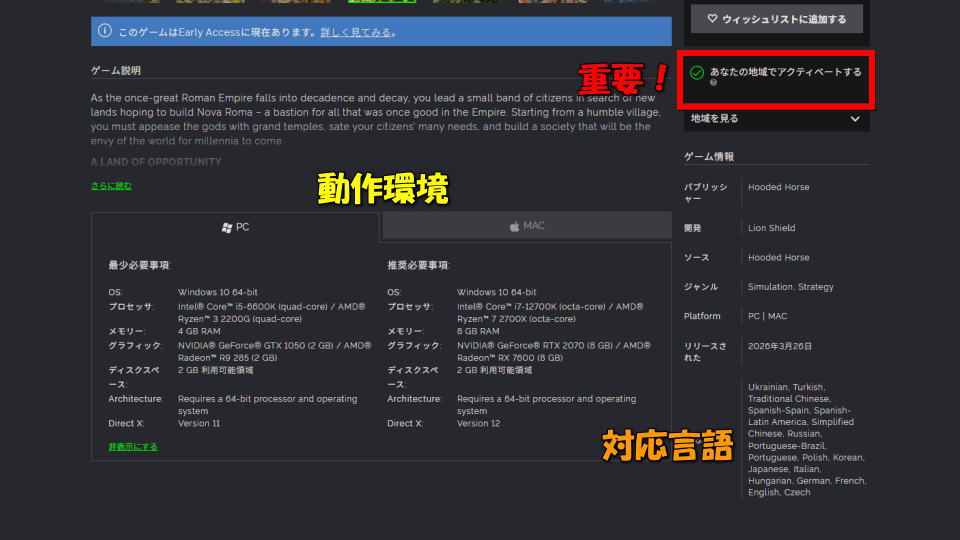Open the 詳しく見てみる Early Access link
The image size is (960, 540).
click(x=356, y=33)
